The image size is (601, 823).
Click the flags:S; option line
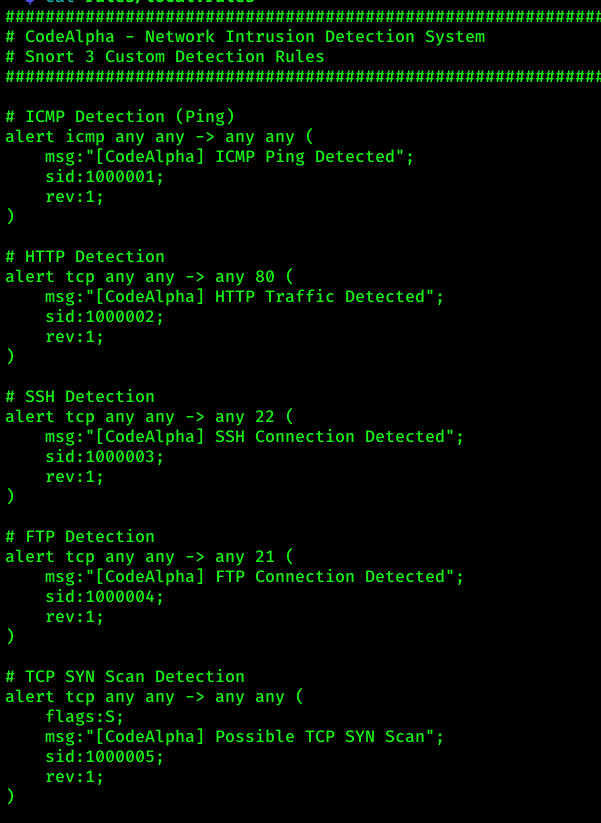click(85, 717)
